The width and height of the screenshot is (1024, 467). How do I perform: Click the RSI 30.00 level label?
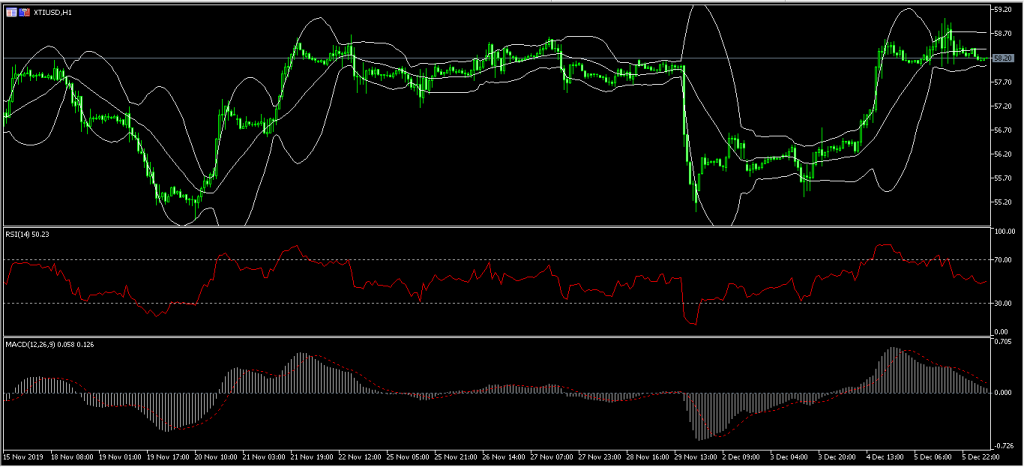[1002, 303]
